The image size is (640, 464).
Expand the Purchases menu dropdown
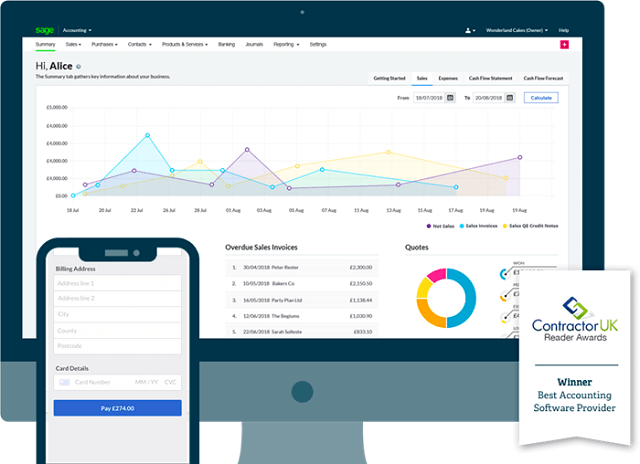105,45
